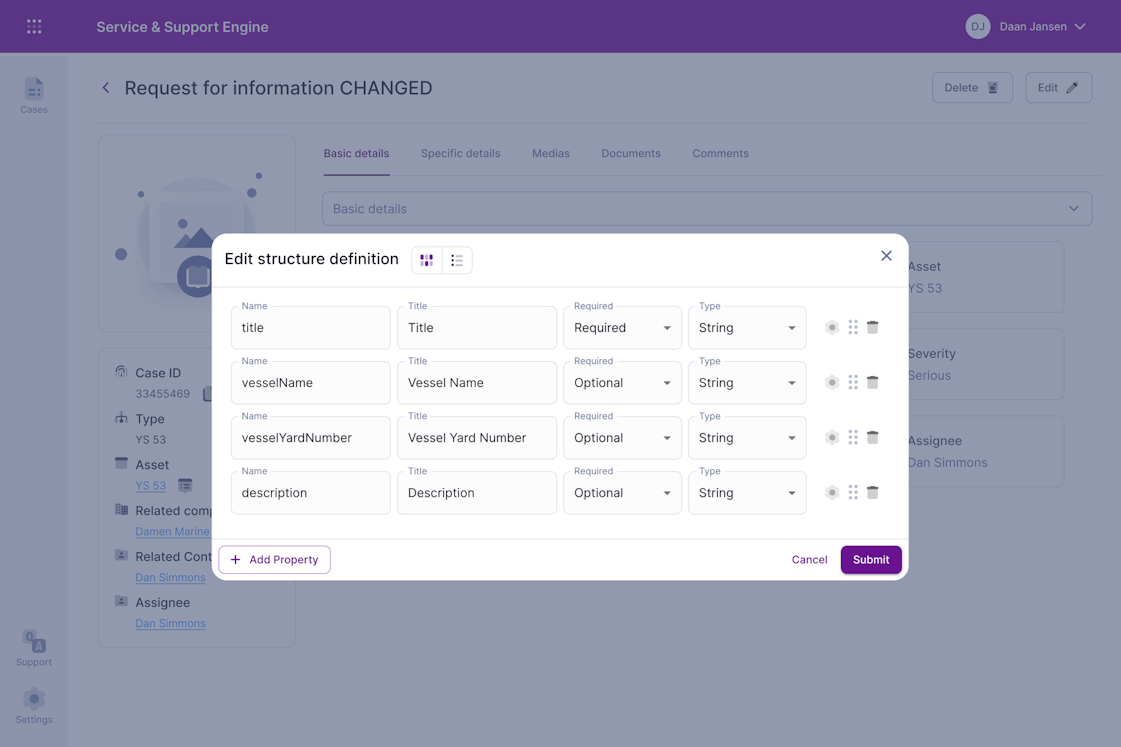Open the Required dropdown for the title row

pyautogui.click(x=622, y=327)
